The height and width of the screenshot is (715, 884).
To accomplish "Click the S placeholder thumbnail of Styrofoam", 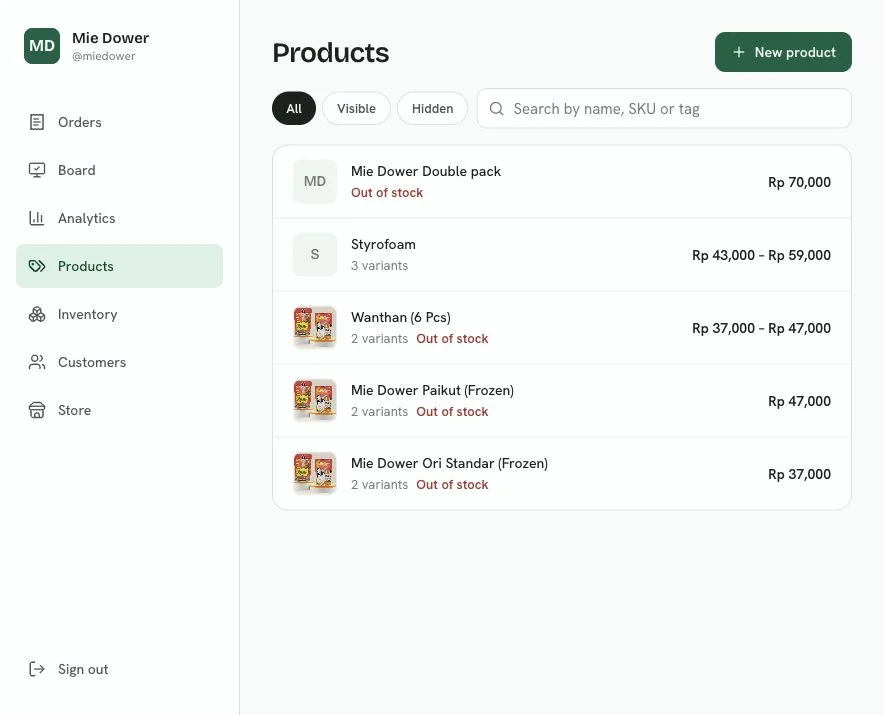I will click(315, 254).
